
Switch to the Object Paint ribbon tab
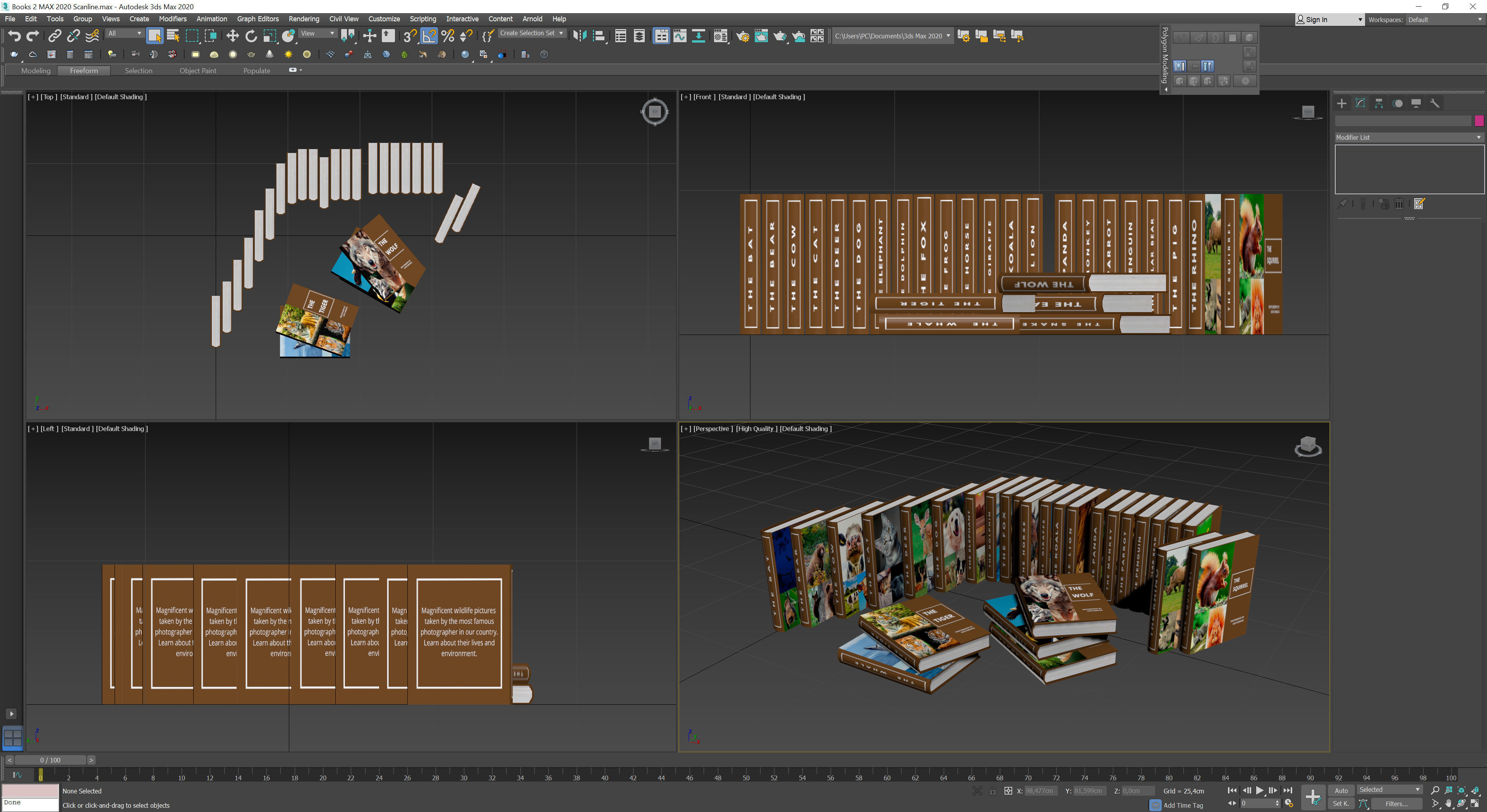coord(197,70)
